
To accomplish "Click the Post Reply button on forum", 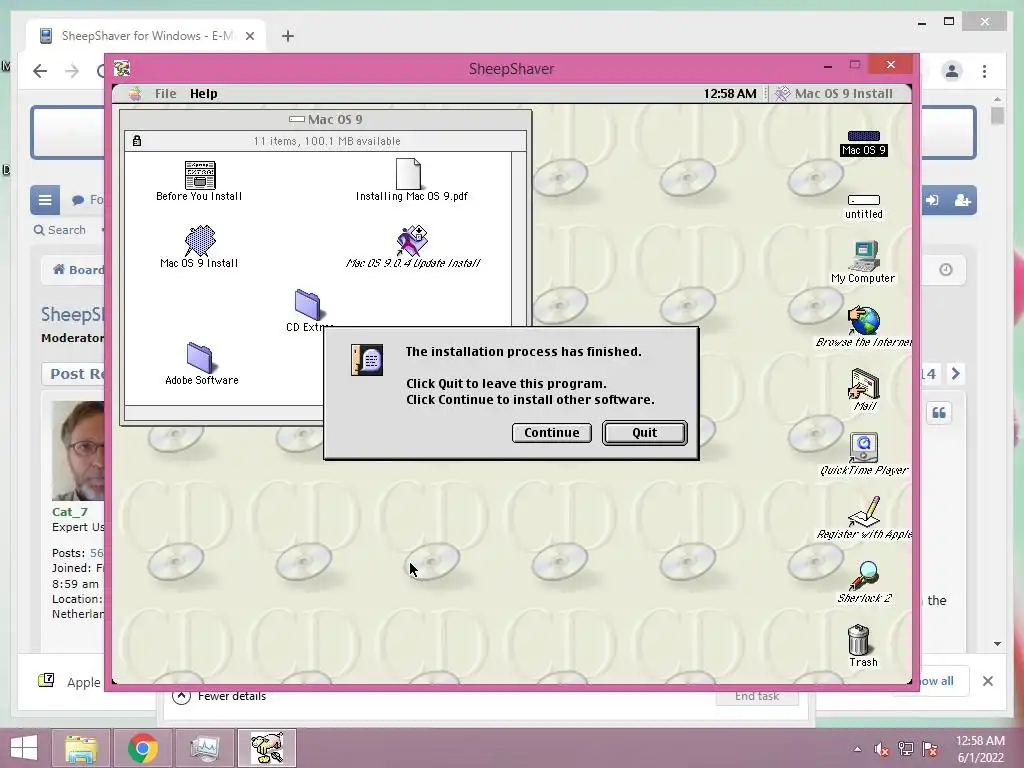I will [74, 374].
